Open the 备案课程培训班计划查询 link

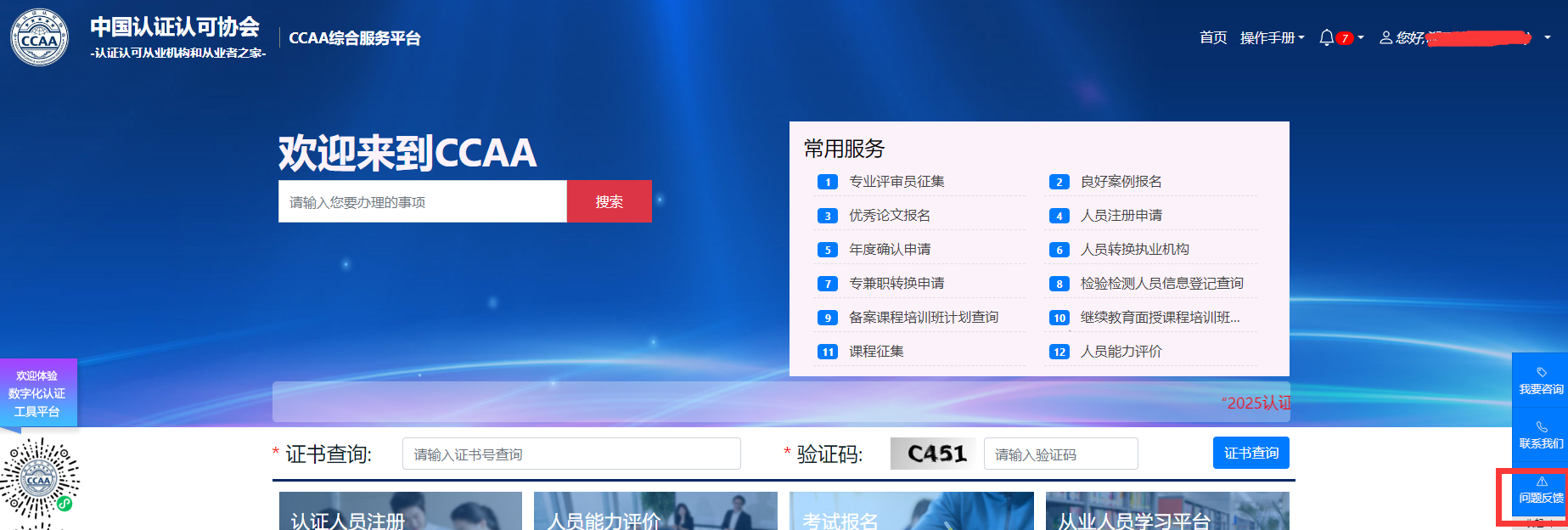coord(924,318)
